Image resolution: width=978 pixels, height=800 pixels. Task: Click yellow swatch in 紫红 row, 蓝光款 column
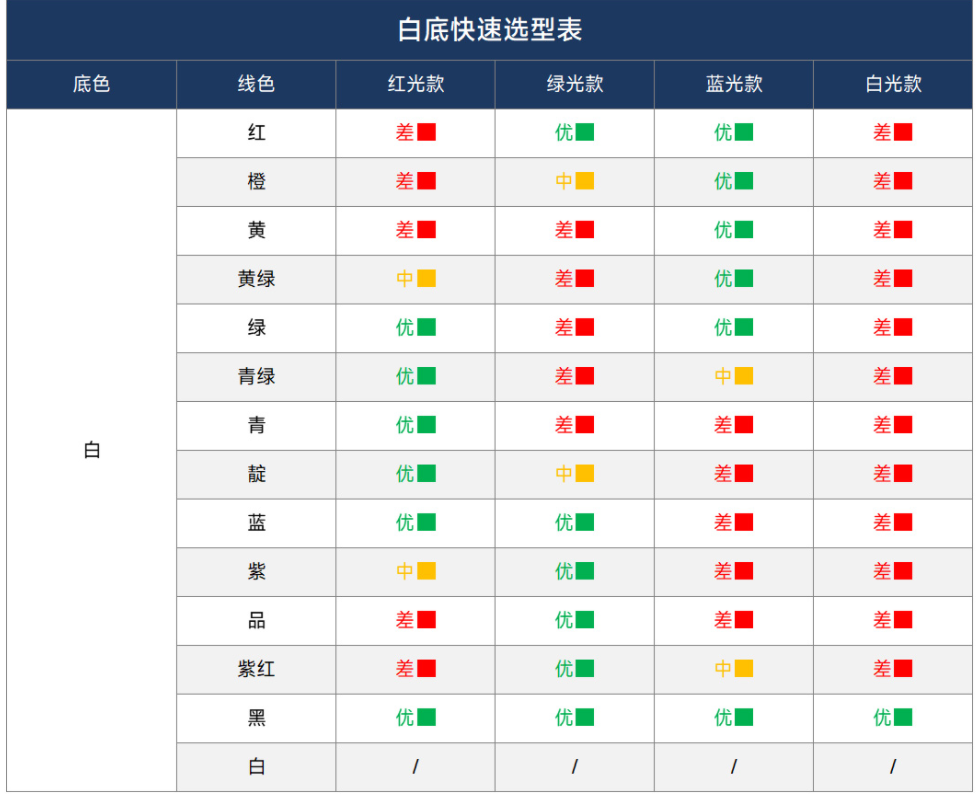744,669
